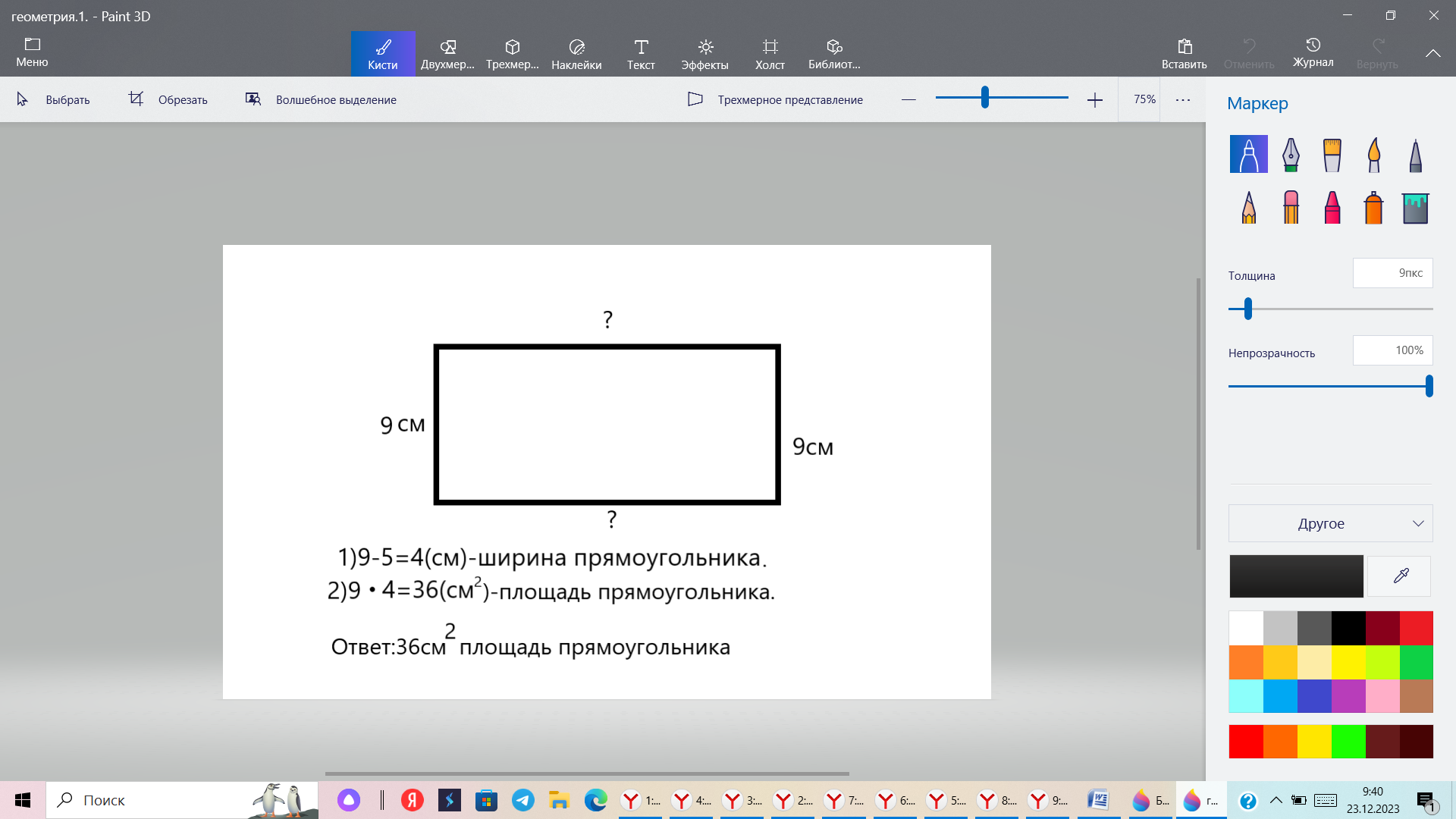This screenshot has width=1456, height=819.
Task: Pick the pink color swatch
Action: (1382, 696)
